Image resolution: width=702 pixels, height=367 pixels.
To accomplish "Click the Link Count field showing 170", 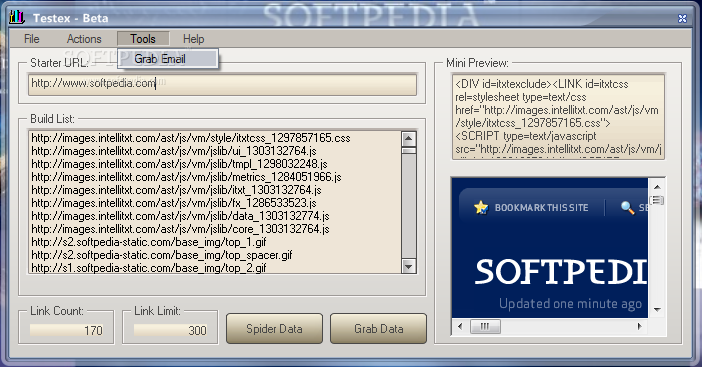I will tap(67, 330).
